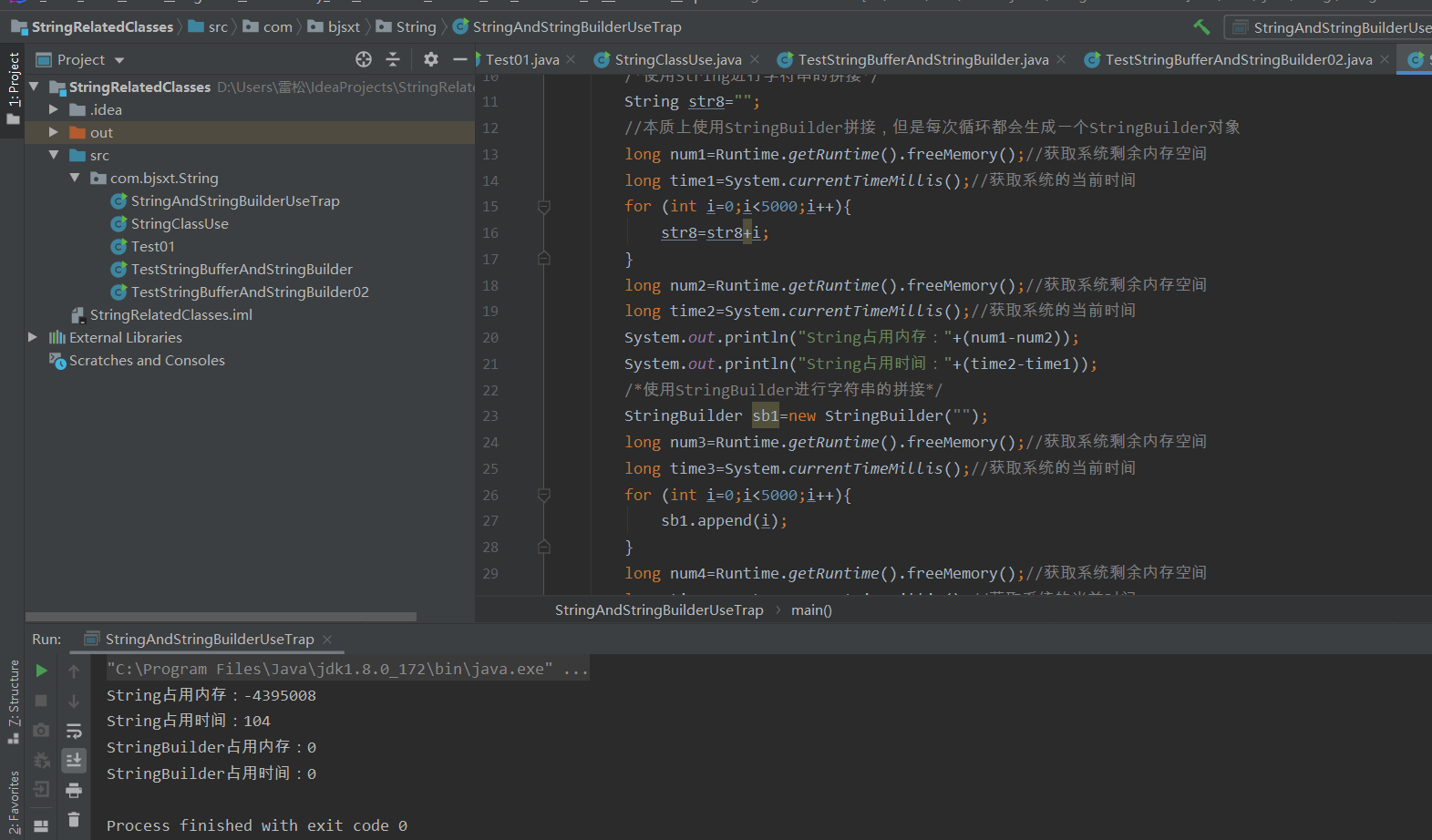Click bjsxt in the navigation breadcrumb
The height and width of the screenshot is (840, 1432).
334,27
